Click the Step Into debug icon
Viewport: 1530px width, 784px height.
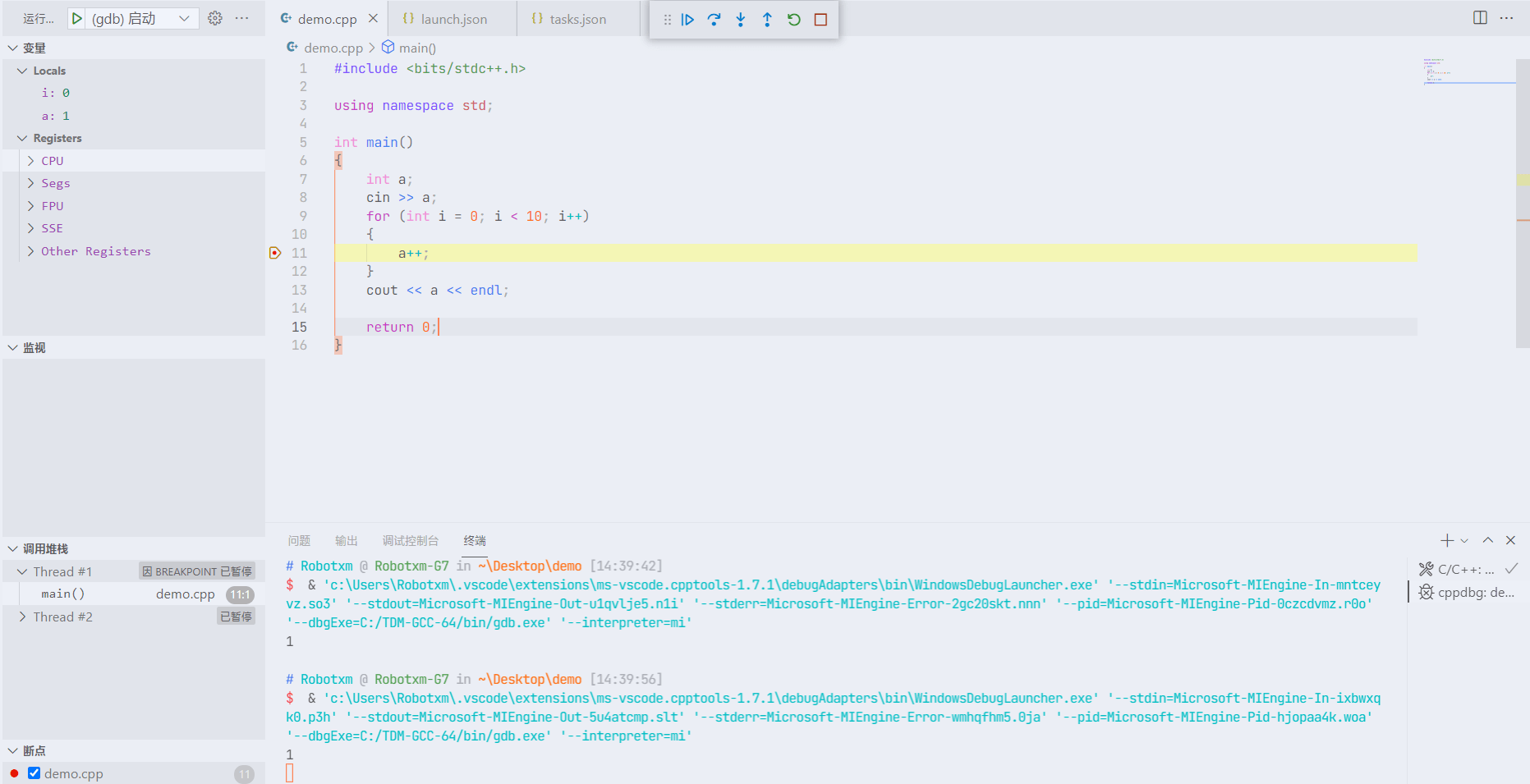741,20
